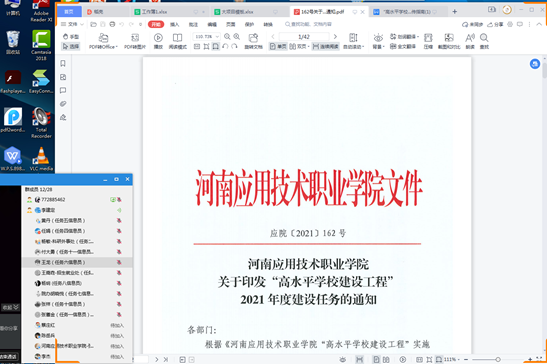The height and width of the screenshot is (364, 547).
Task: Launch VLC media player shortcut
Action: pos(41,159)
